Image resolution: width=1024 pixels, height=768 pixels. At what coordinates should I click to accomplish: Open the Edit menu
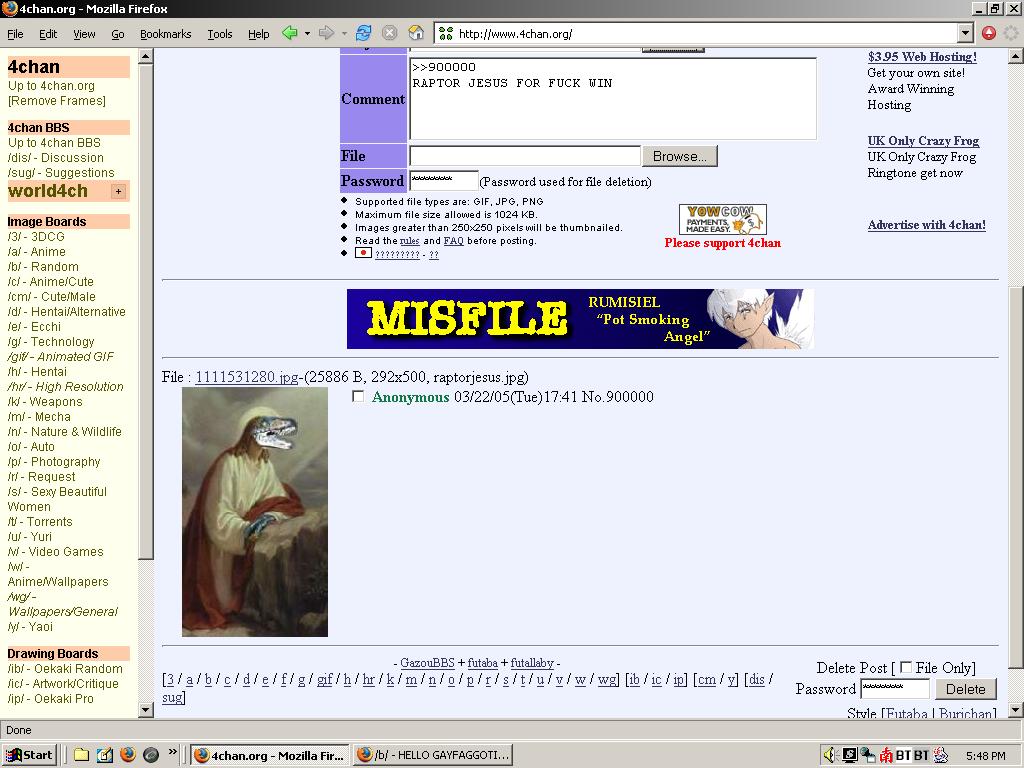48,34
